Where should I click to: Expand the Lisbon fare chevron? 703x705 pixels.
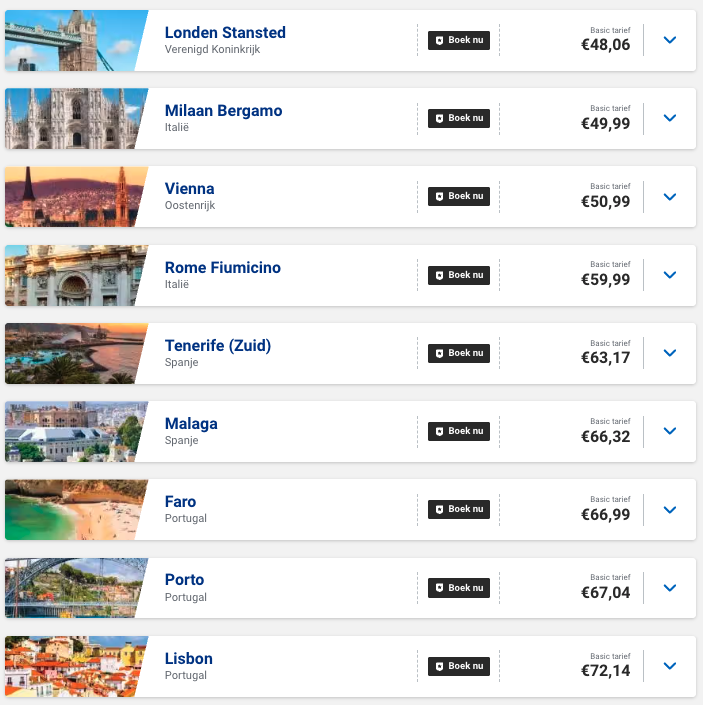(670, 666)
